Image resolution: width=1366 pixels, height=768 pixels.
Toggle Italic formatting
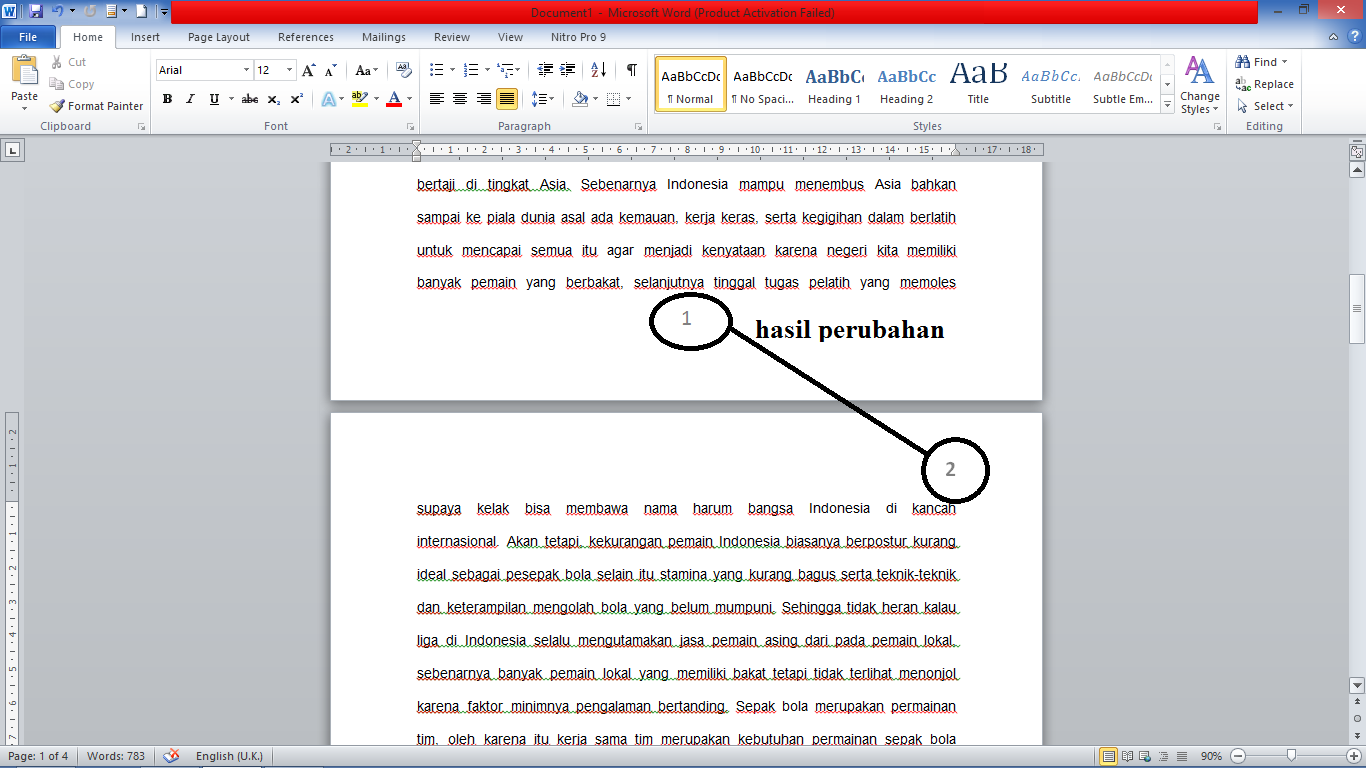coord(191,99)
